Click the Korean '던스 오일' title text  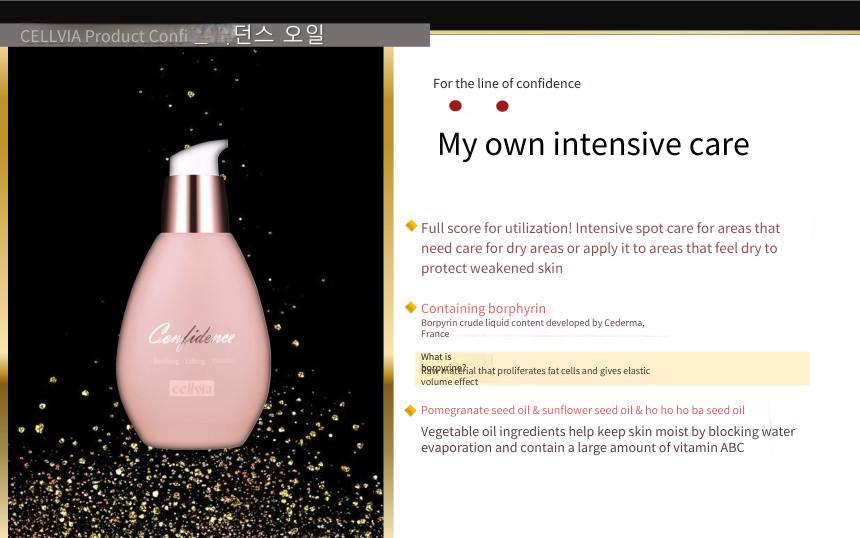(x=279, y=35)
